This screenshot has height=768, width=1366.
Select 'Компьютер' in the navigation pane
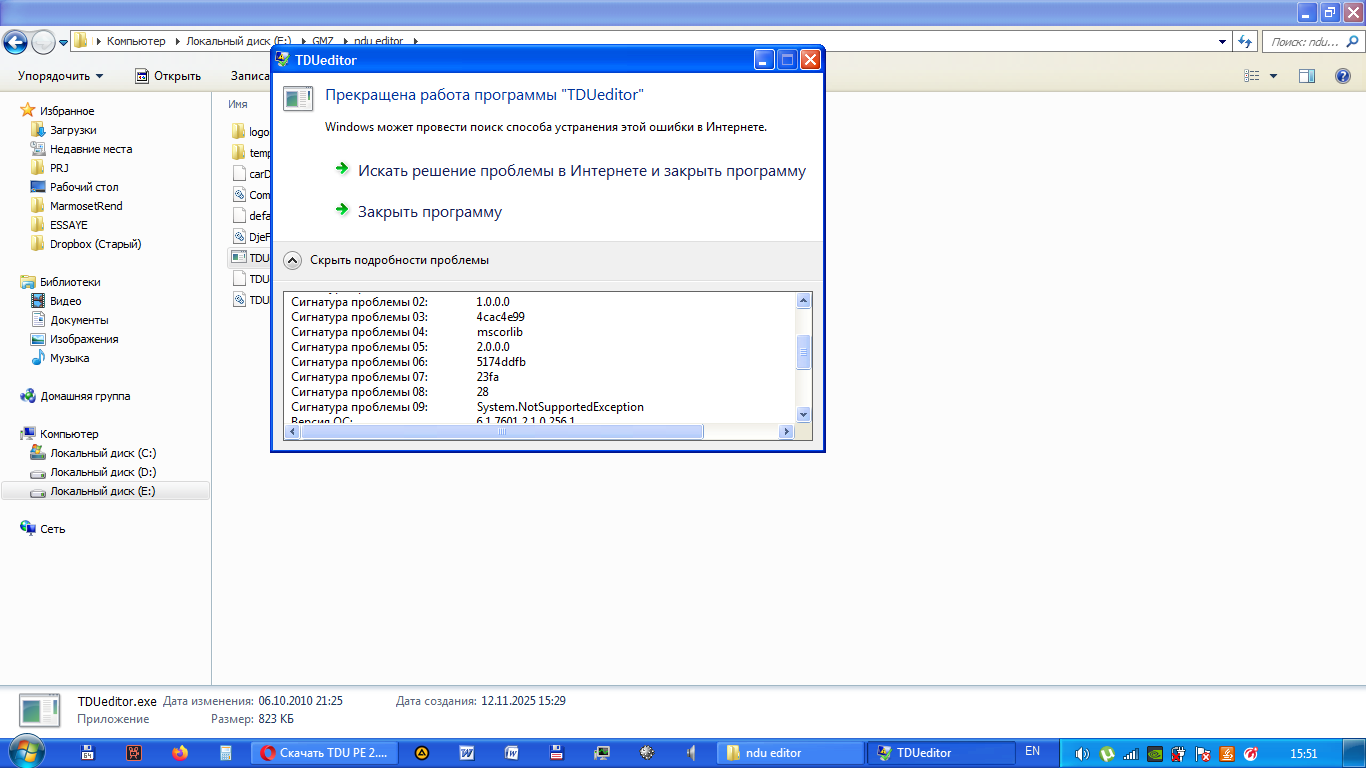point(69,434)
